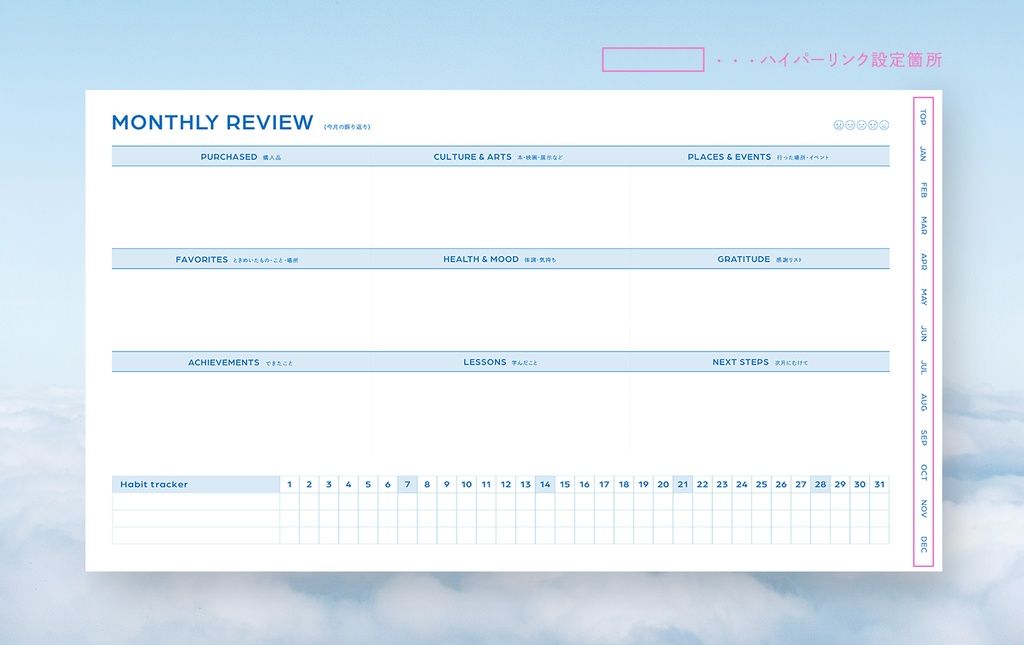Click the PURCHASED notes area
This screenshot has height=645, width=1024.
(x=241, y=206)
